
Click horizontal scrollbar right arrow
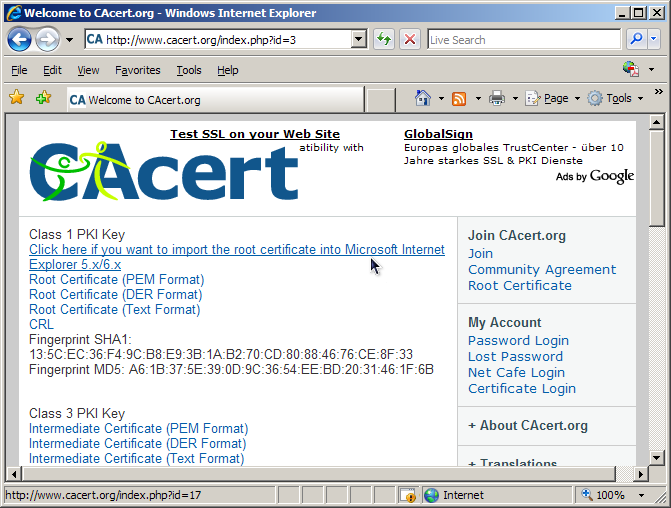640,474
